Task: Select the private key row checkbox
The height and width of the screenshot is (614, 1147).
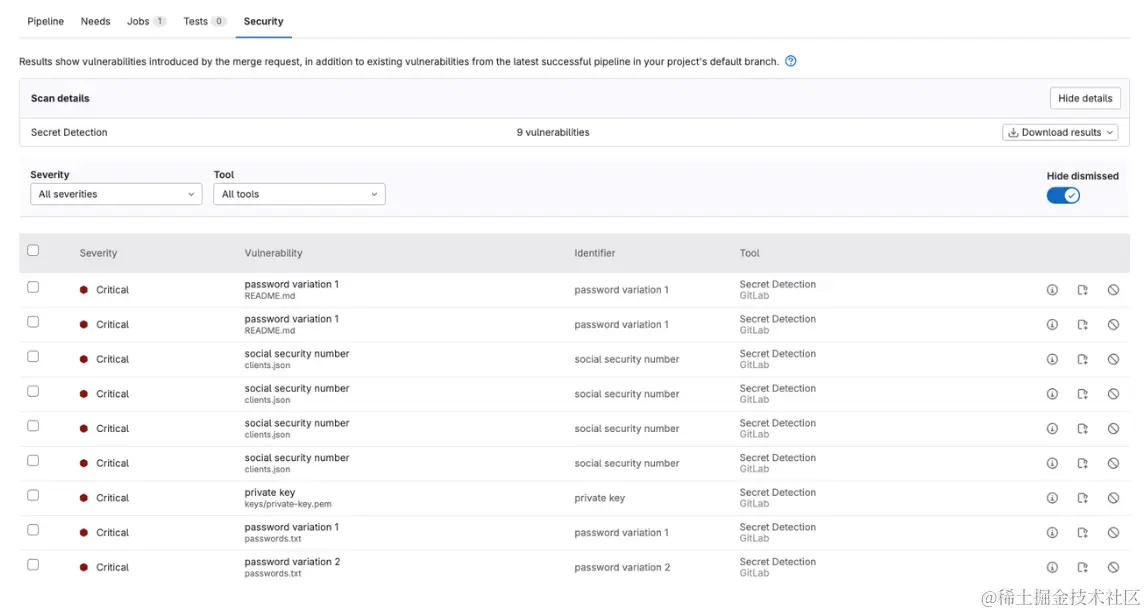Action: [33, 495]
